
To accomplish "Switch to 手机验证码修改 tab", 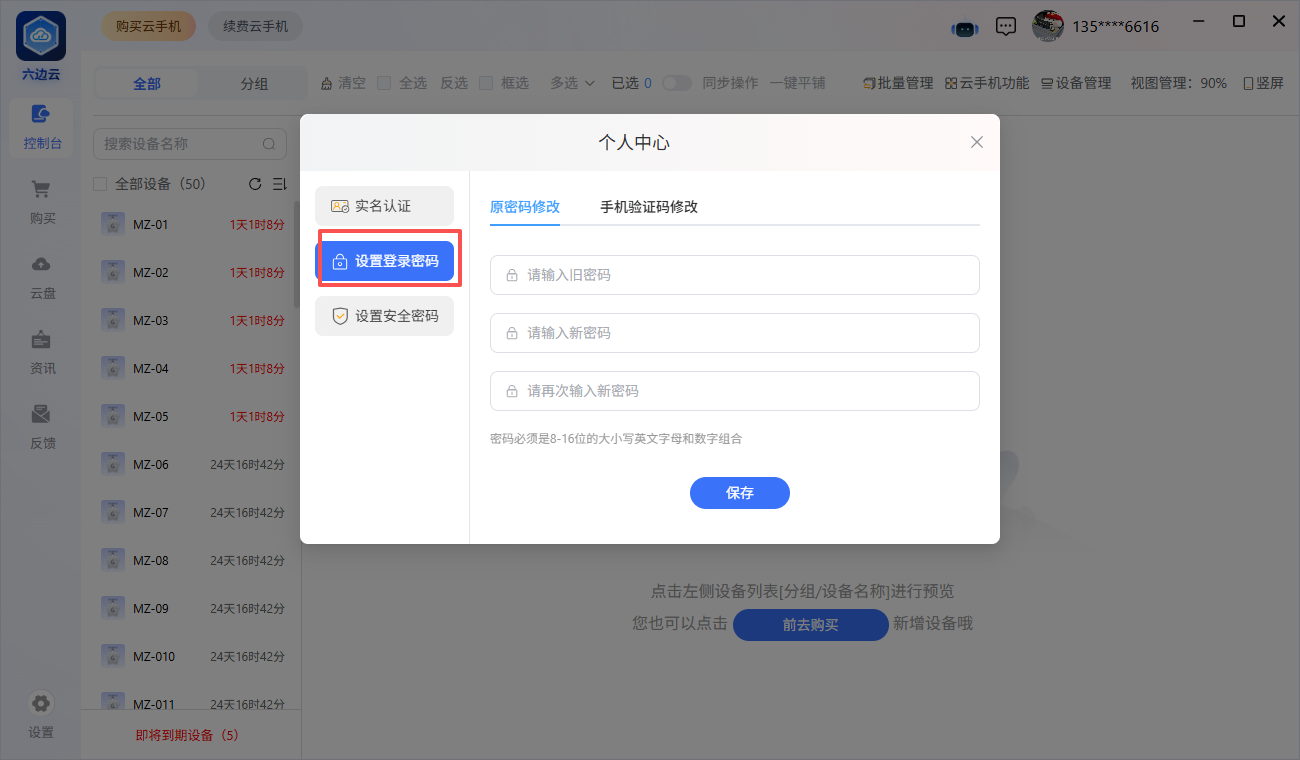I will coord(648,207).
